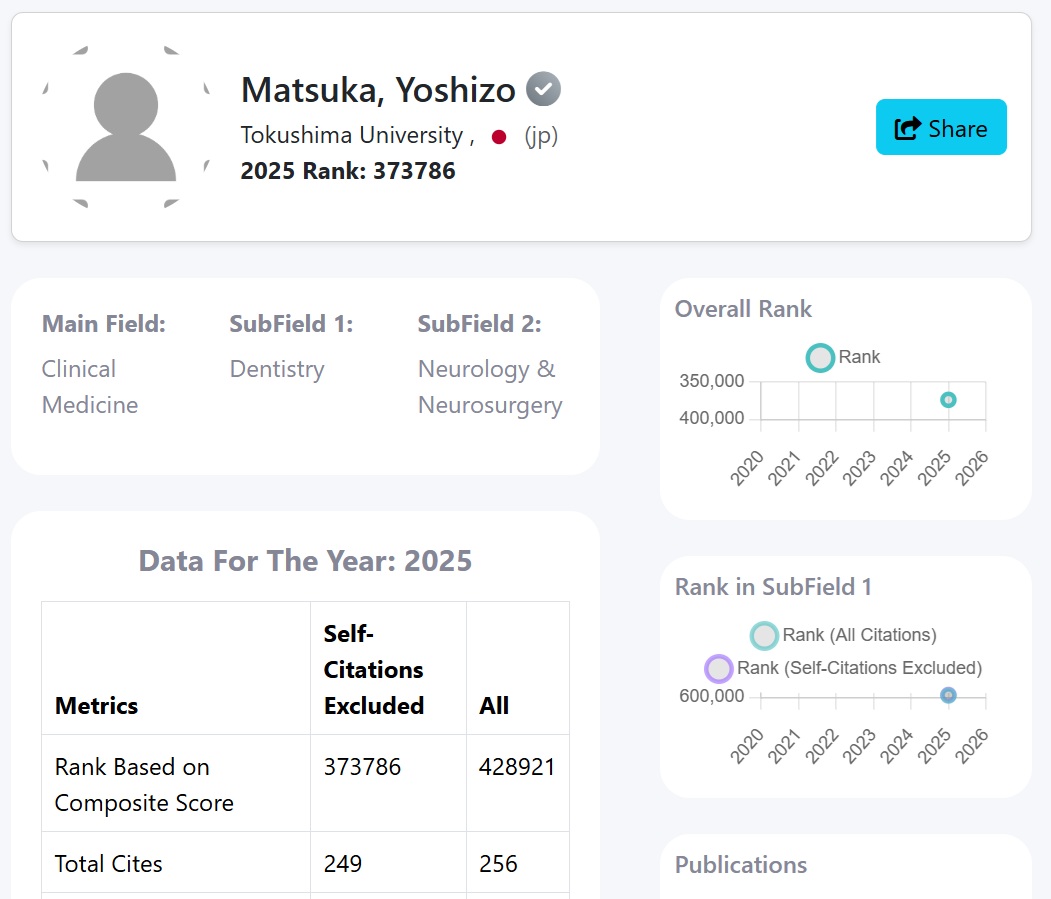Click the Neurology & Neurosurgery subfield value
This screenshot has width=1051, height=899.
pyautogui.click(x=490, y=387)
